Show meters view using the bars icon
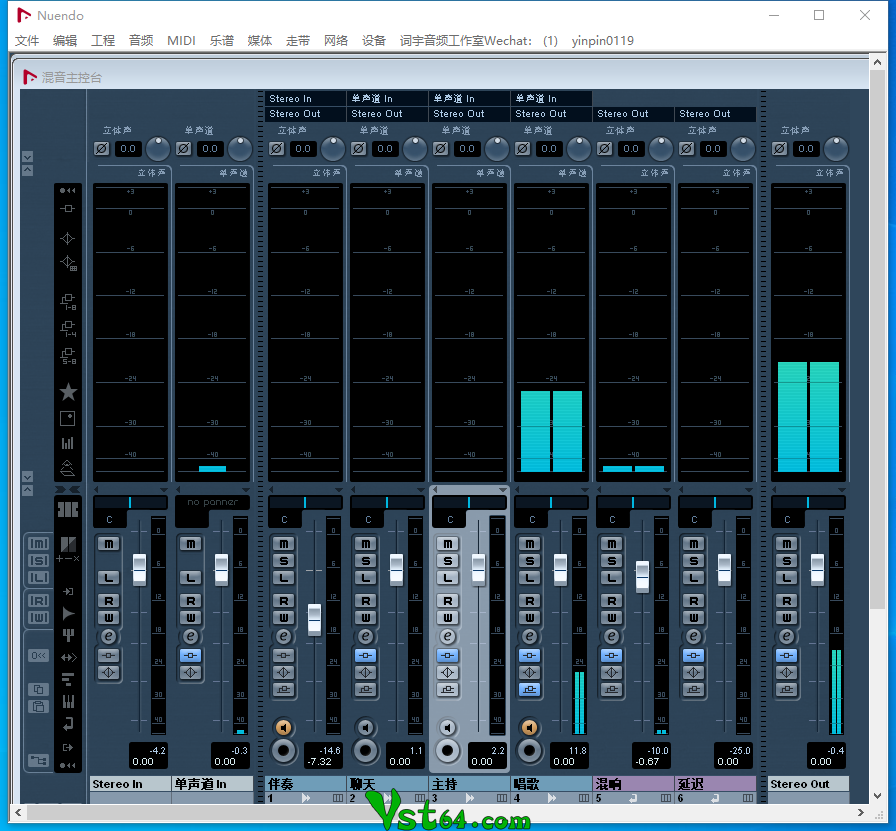The image size is (896, 831). click(x=67, y=443)
